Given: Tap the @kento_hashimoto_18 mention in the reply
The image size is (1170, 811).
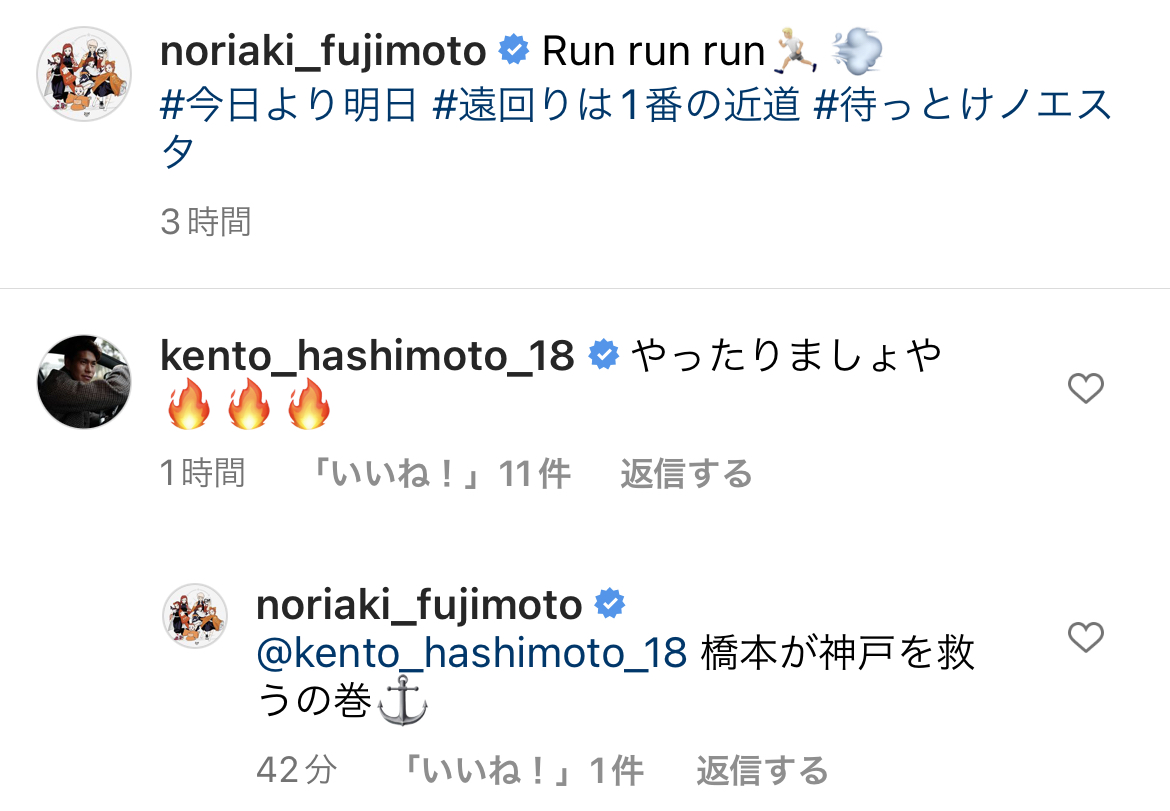Looking at the screenshot, I should 472,653.
